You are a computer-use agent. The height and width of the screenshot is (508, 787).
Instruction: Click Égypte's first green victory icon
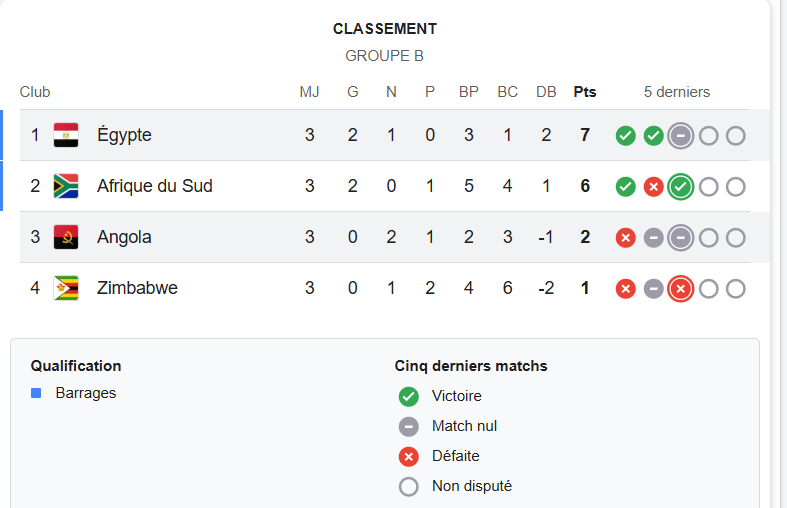click(x=626, y=135)
